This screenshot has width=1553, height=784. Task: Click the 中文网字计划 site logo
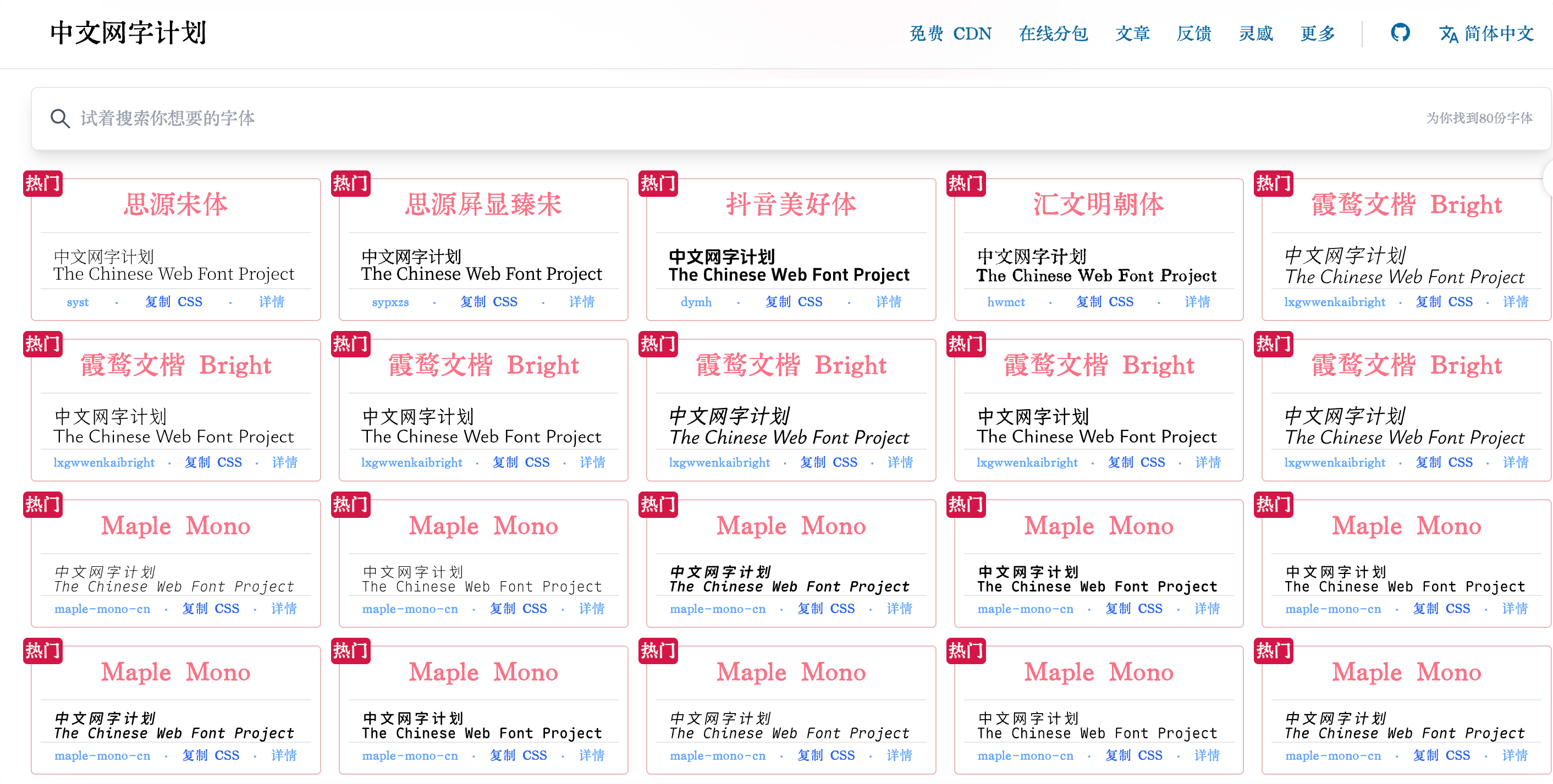[x=128, y=32]
